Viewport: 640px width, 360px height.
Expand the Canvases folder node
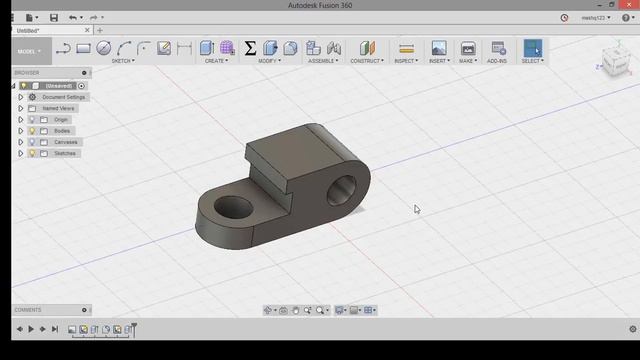click(x=20, y=142)
